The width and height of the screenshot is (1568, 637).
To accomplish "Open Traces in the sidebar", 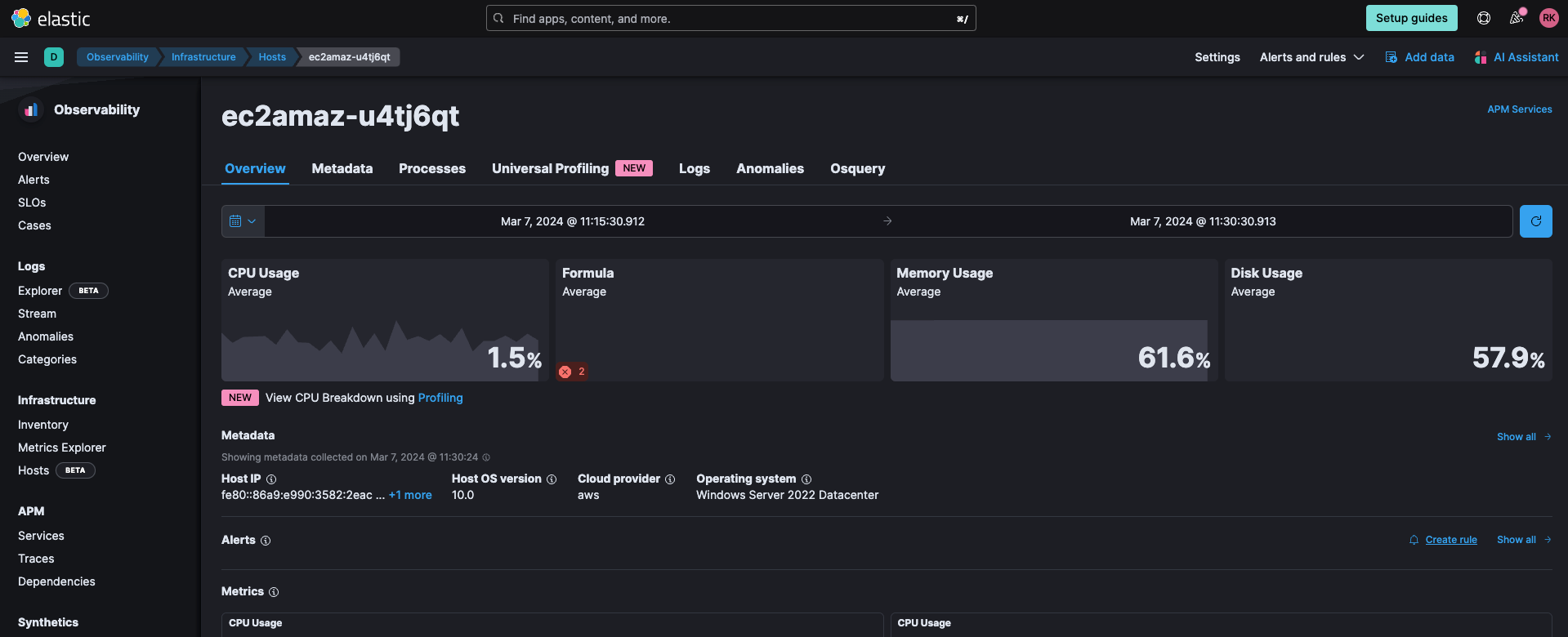I will (36, 559).
